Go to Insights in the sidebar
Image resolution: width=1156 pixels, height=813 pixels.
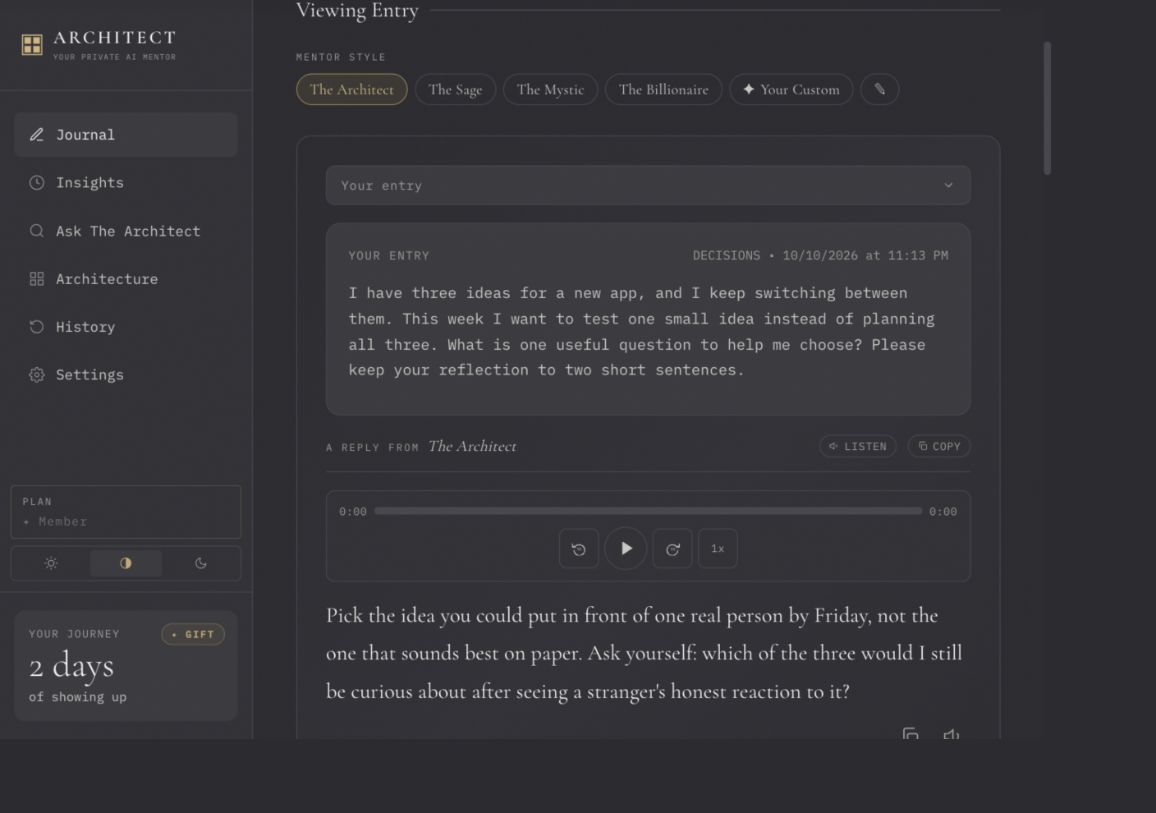tap(125, 183)
